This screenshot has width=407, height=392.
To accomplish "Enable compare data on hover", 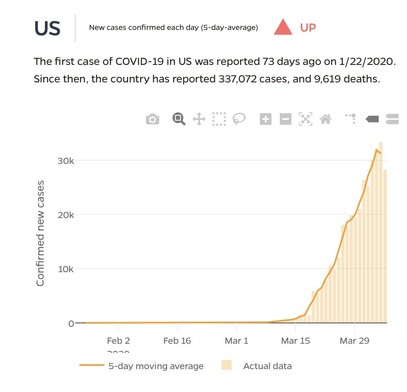I will coord(392,119).
